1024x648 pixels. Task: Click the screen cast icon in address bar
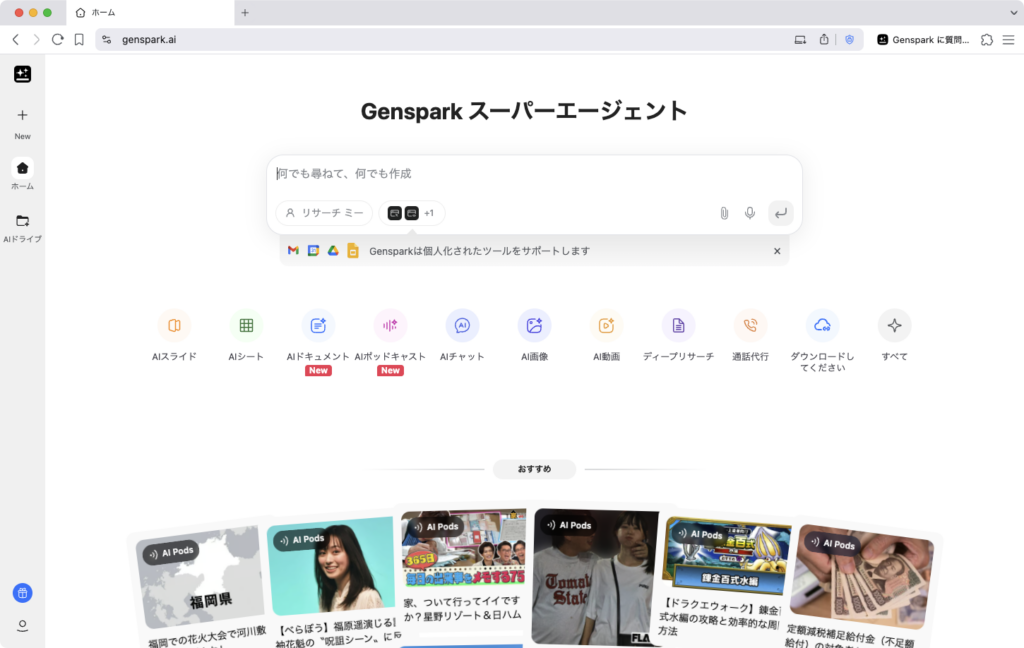click(800, 40)
